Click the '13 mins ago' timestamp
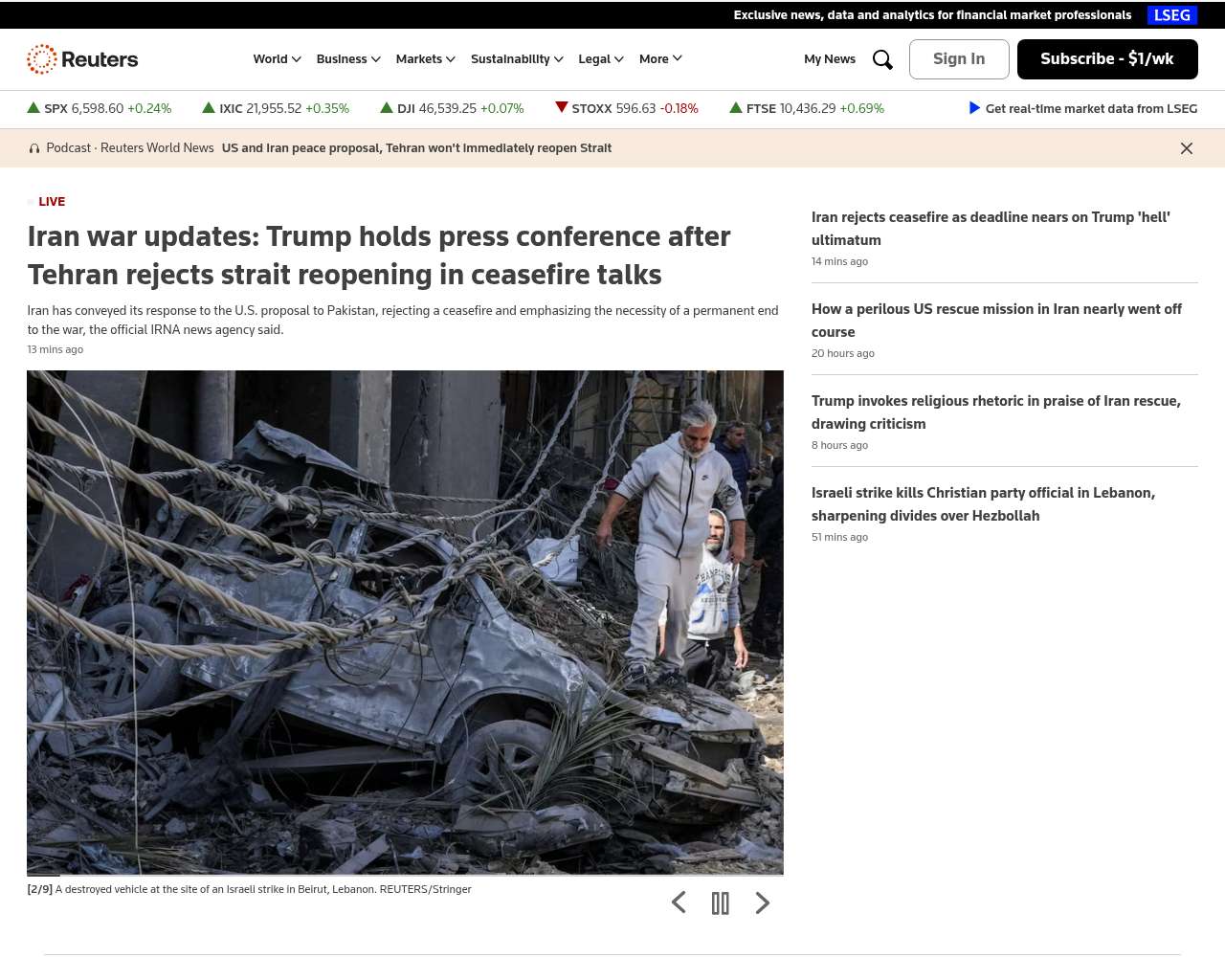 tap(56, 350)
